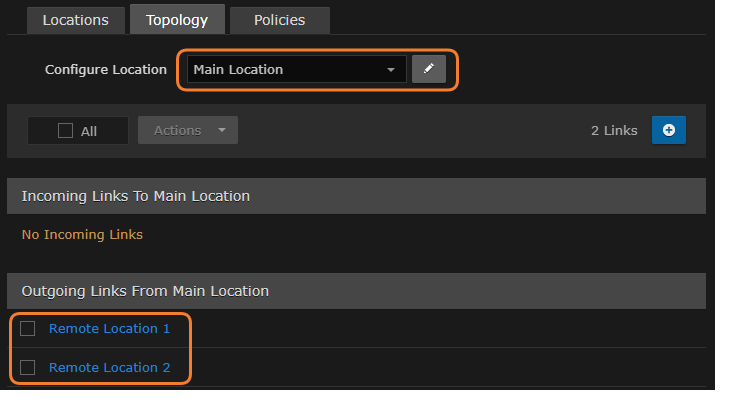
Task: Select the Topology tab
Action: click(x=176, y=20)
